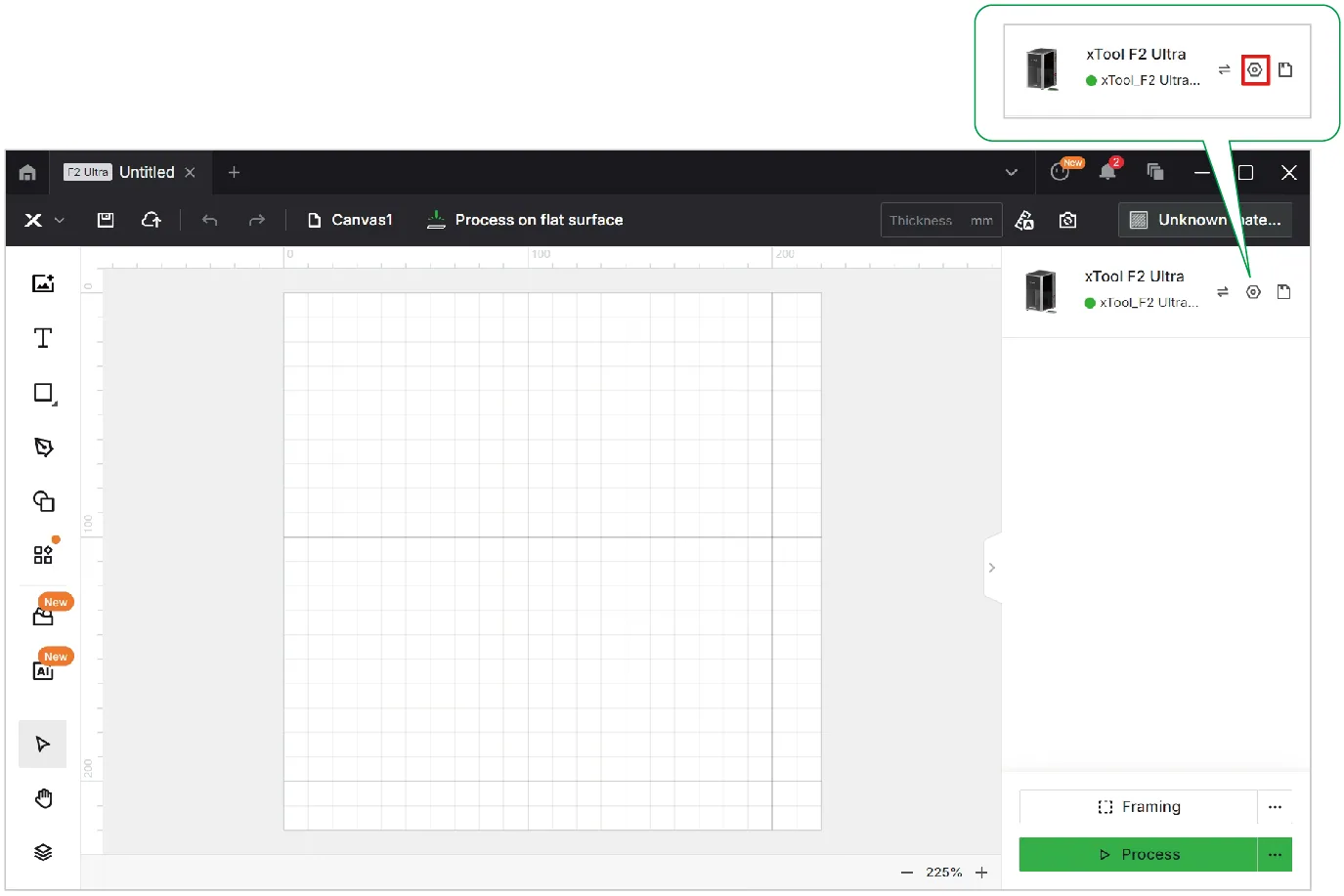The width and height of the screenshot is (1344, 896).
Task: Open notifications bell
Action: coord(1107,172)
